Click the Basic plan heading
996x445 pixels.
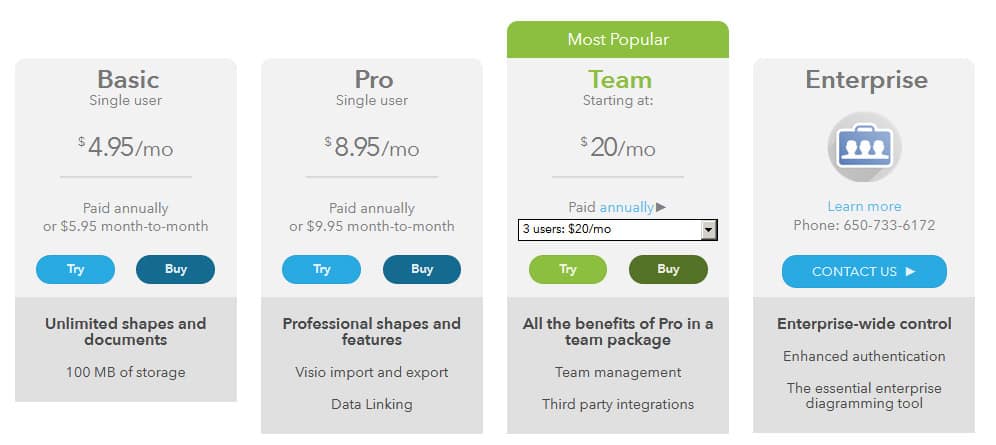click(127, 79)
